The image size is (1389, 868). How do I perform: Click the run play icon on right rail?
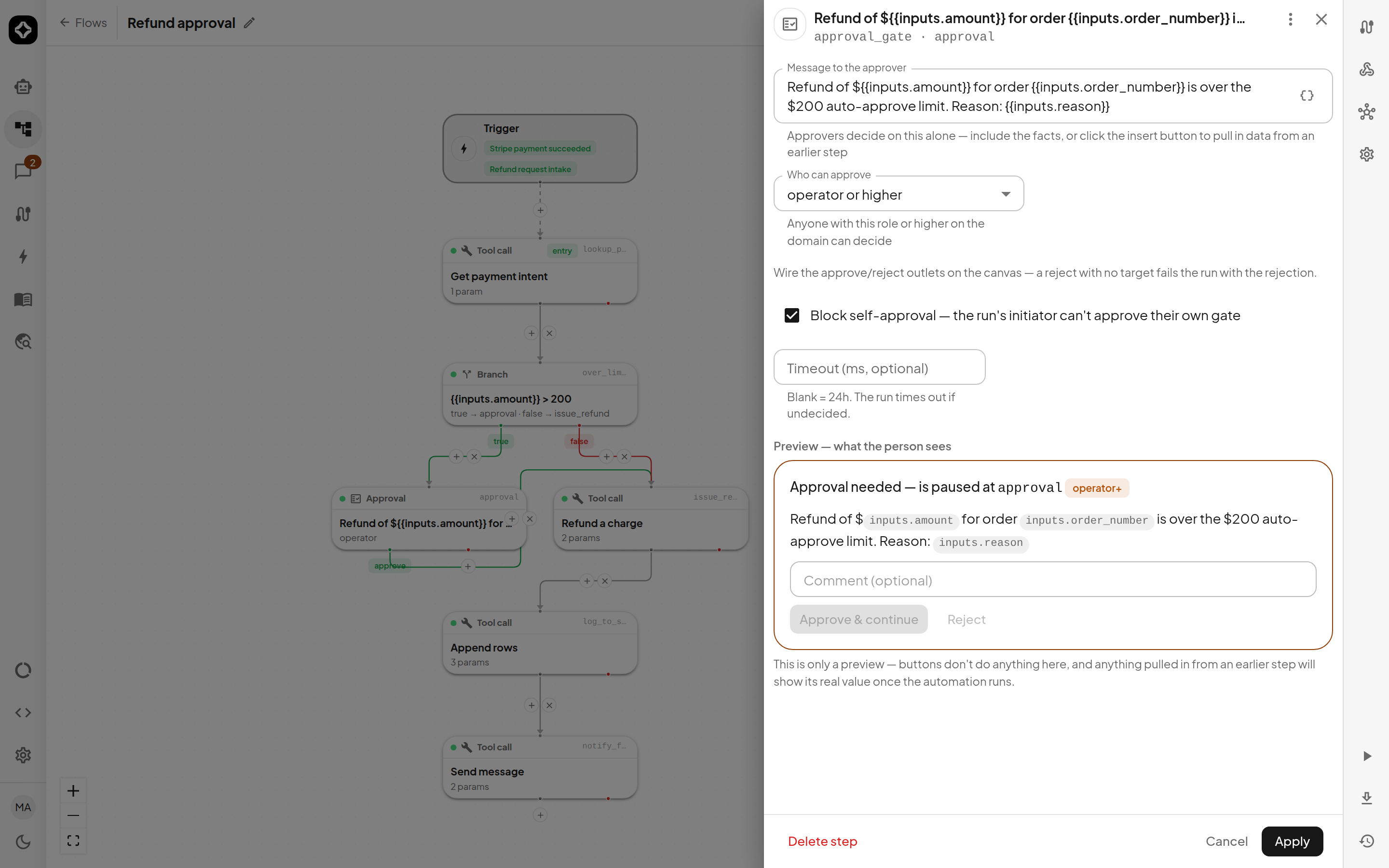(x=1367, y=756)
